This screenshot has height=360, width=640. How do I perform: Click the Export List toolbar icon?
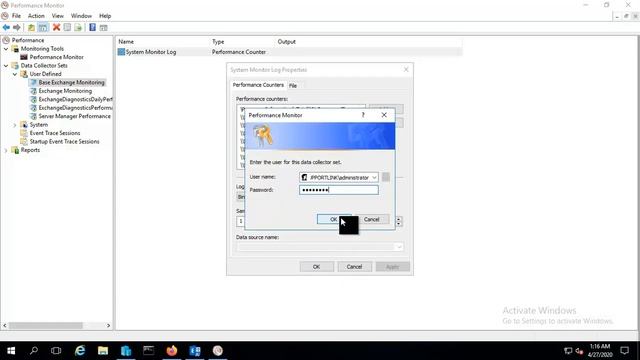78,27
